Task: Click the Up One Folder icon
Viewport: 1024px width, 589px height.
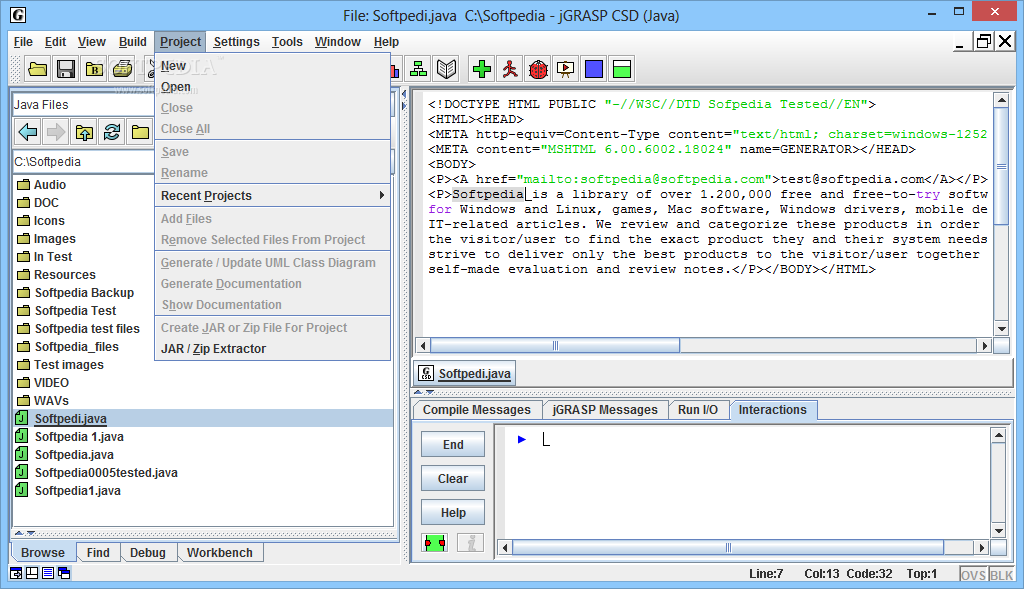Action: tap(84, 132)
